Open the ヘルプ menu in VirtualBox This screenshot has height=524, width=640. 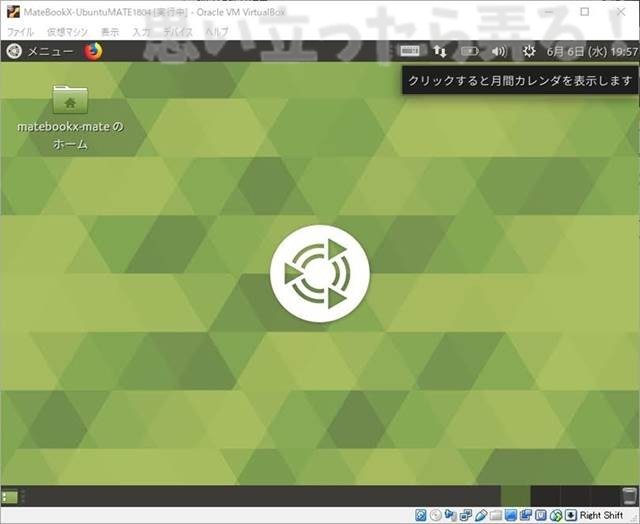[217, 32]
